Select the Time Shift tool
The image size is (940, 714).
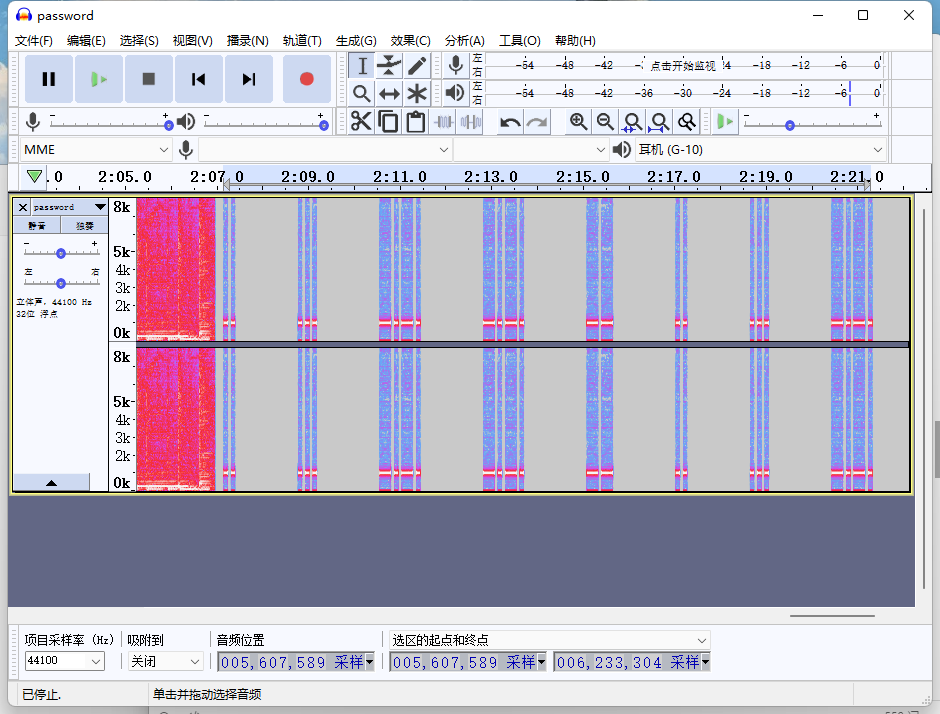(389, 94)
